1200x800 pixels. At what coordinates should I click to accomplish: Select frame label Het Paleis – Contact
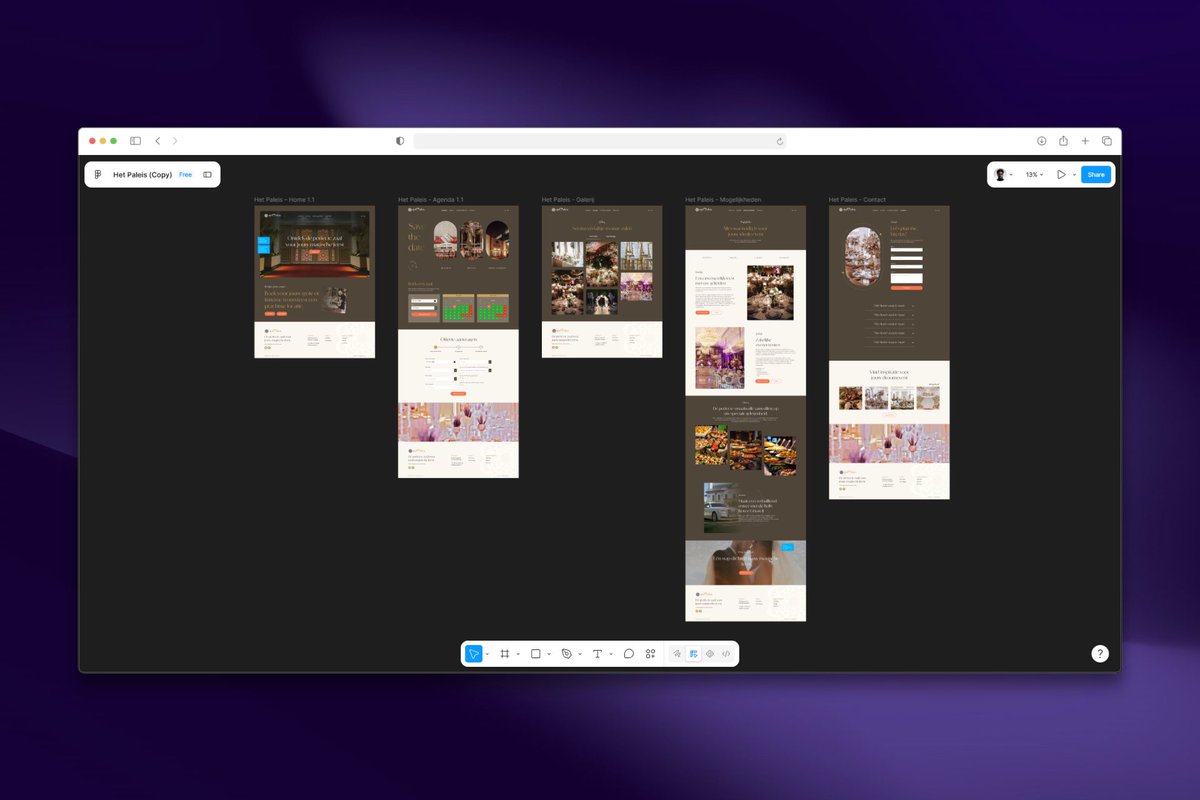click(x=857, y=200)
